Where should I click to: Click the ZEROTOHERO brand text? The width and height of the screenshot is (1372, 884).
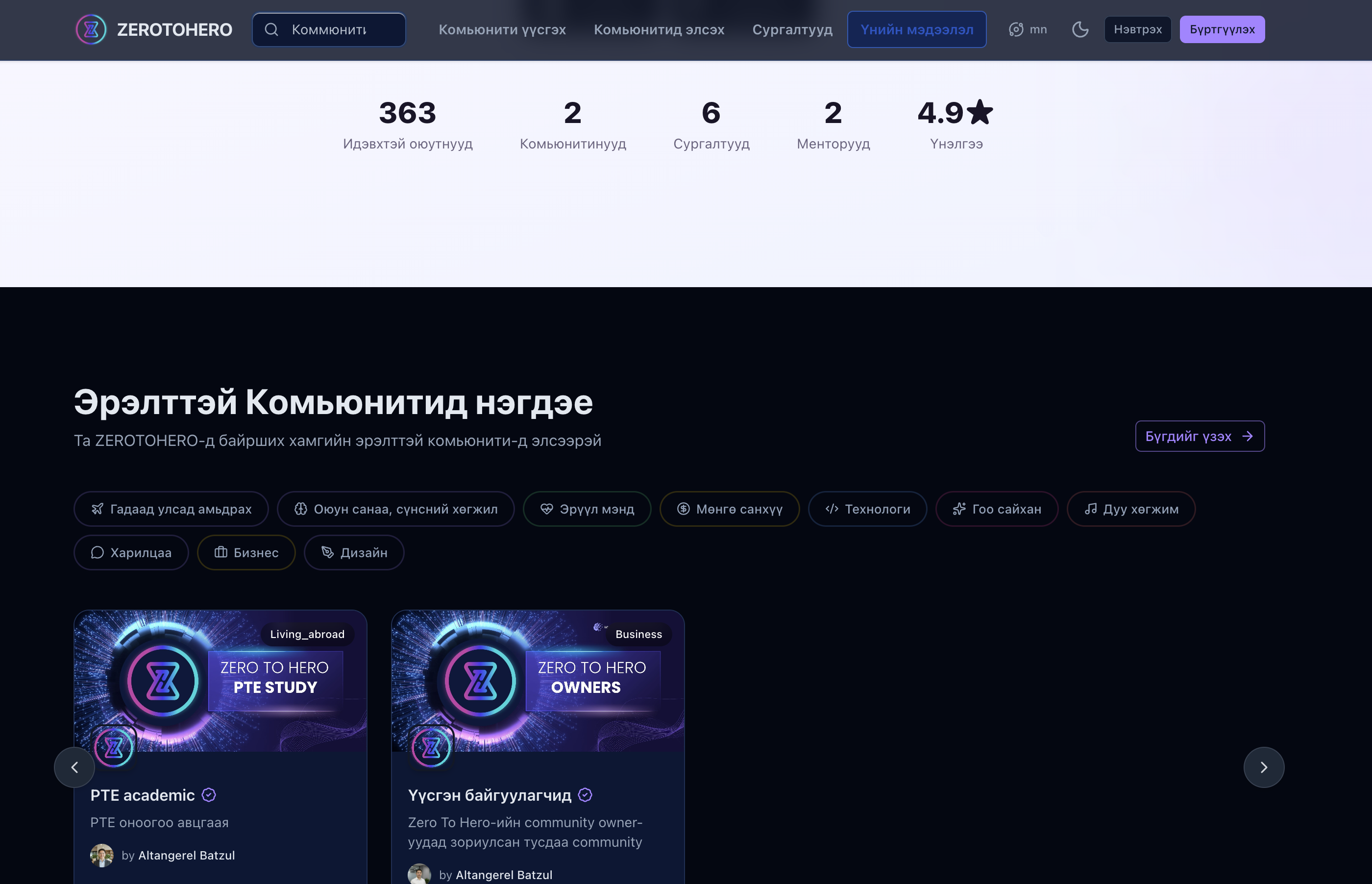pyautogui.click(x=174, y=29)
